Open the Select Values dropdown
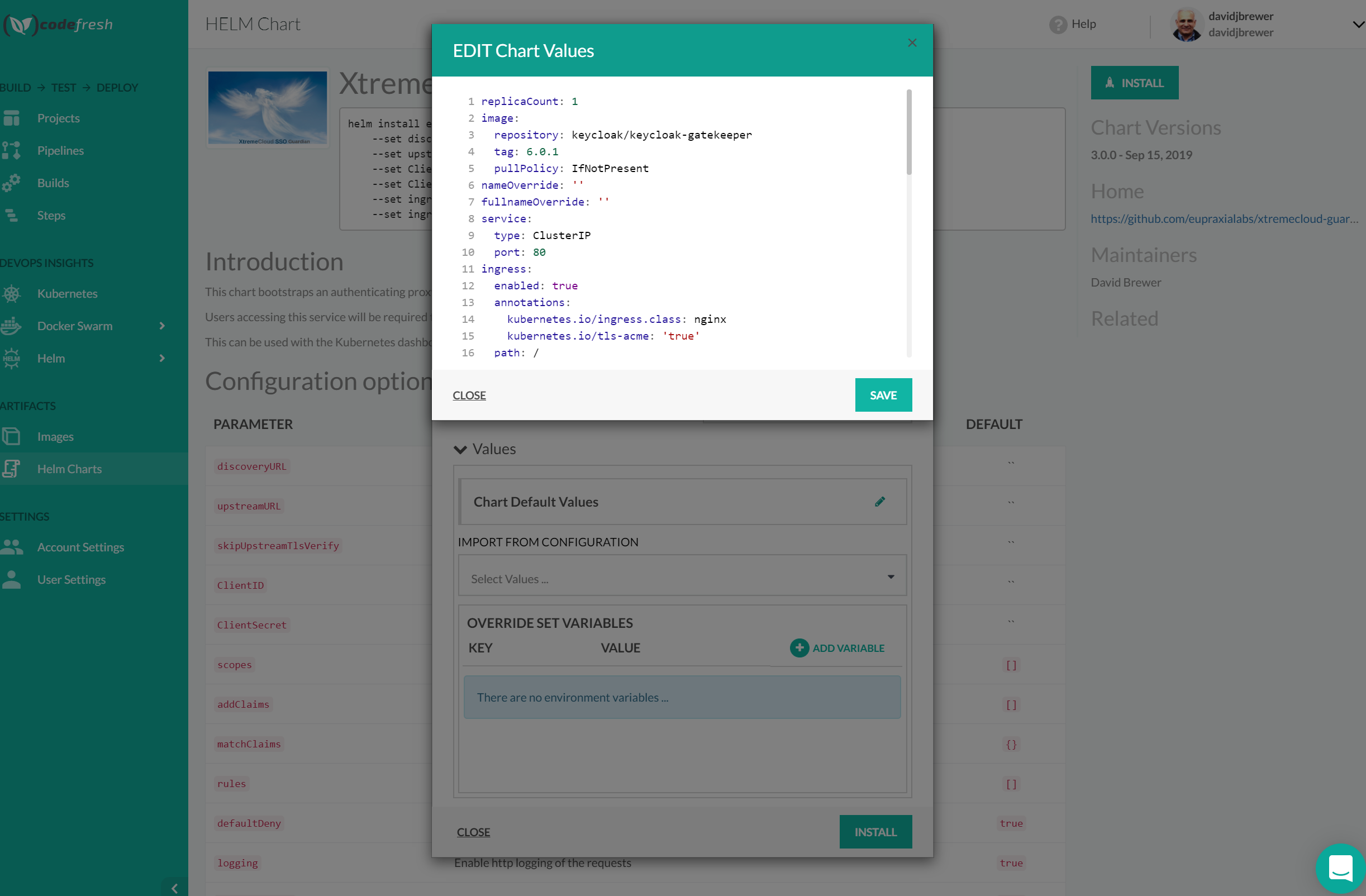 (682, 575)
